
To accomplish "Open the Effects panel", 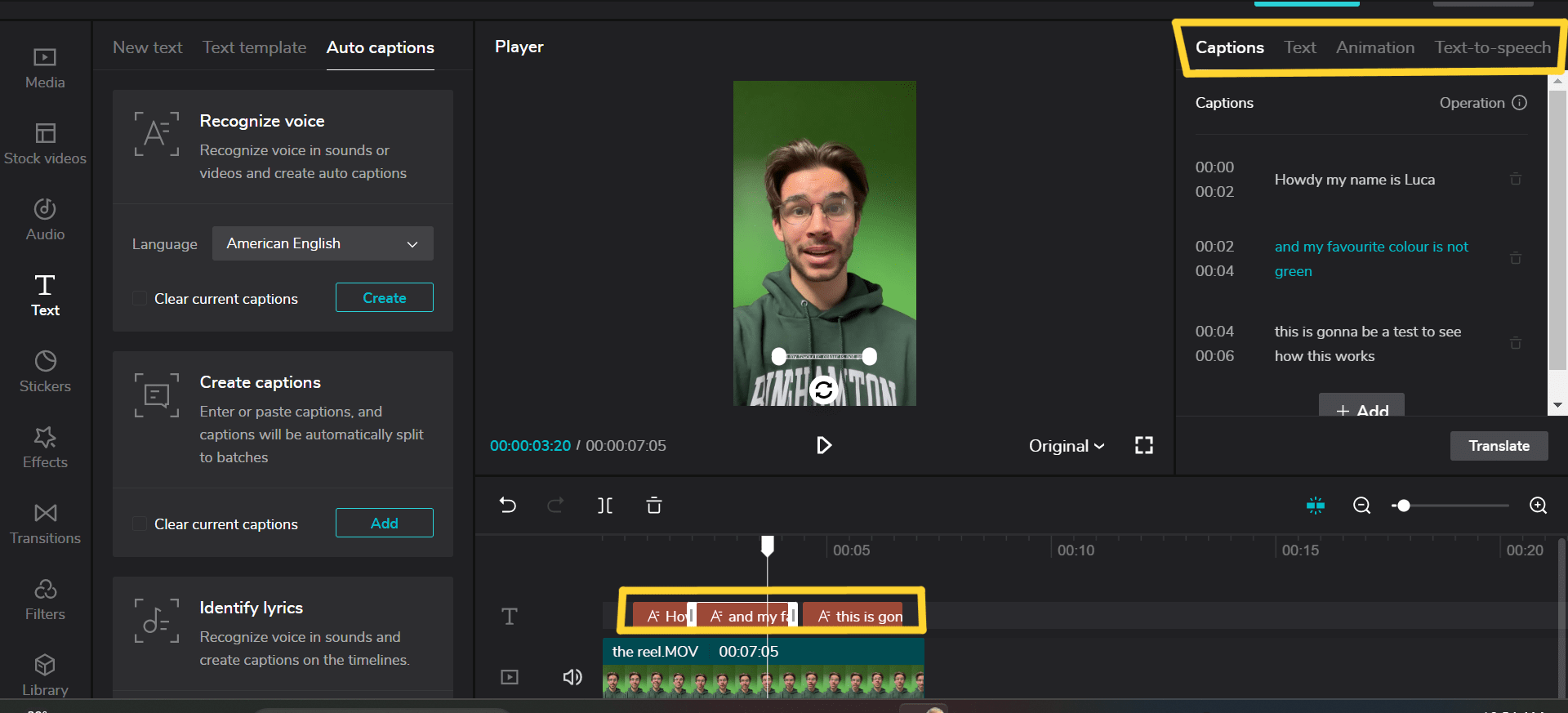I will 45,448.
